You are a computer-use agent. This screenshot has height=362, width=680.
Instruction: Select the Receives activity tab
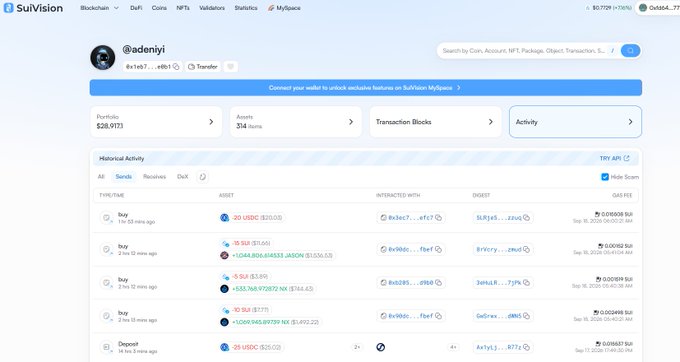tap(154, 177)
